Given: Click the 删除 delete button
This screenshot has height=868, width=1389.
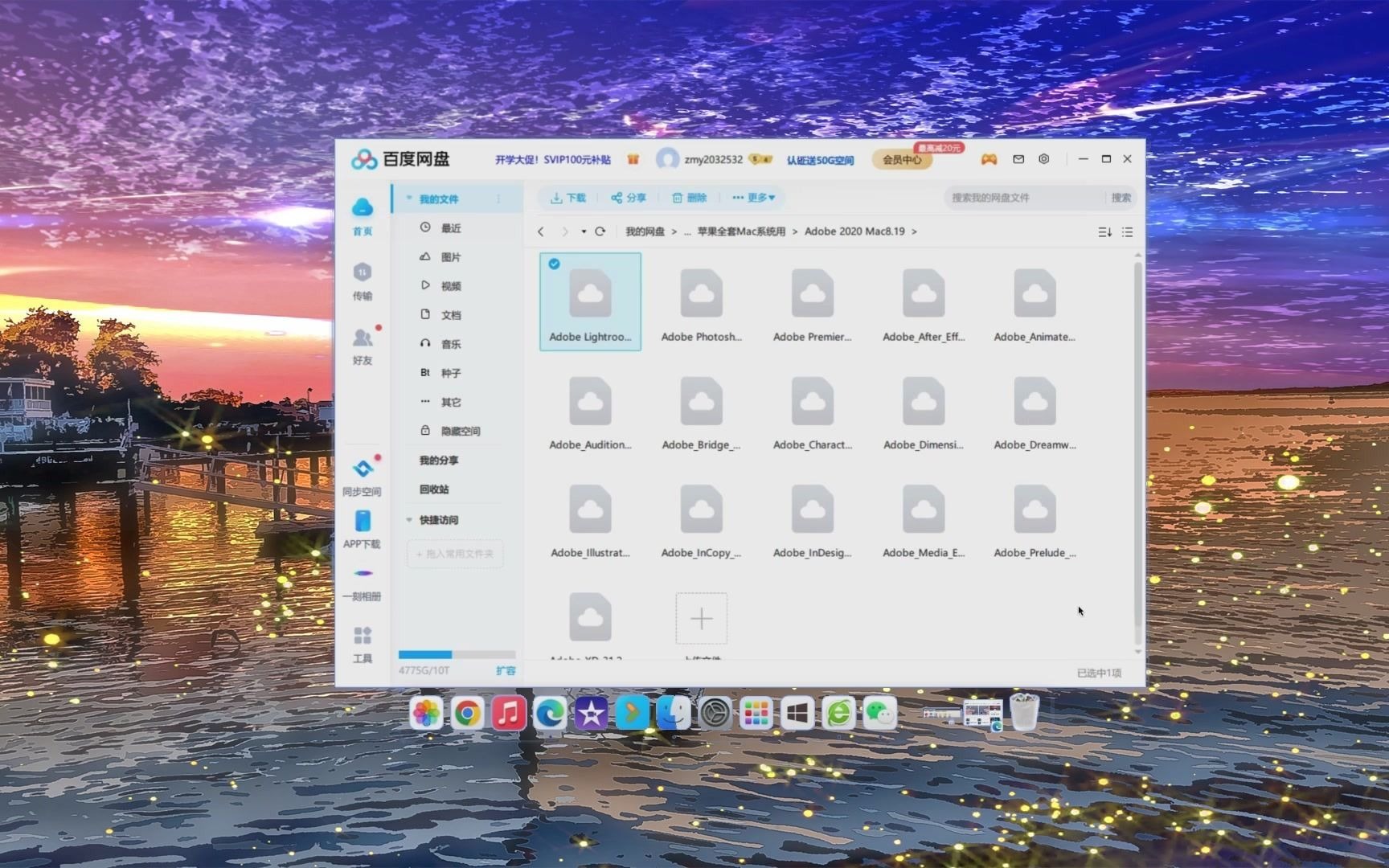Looking at the screenshot, I should (x=690, y=198).
